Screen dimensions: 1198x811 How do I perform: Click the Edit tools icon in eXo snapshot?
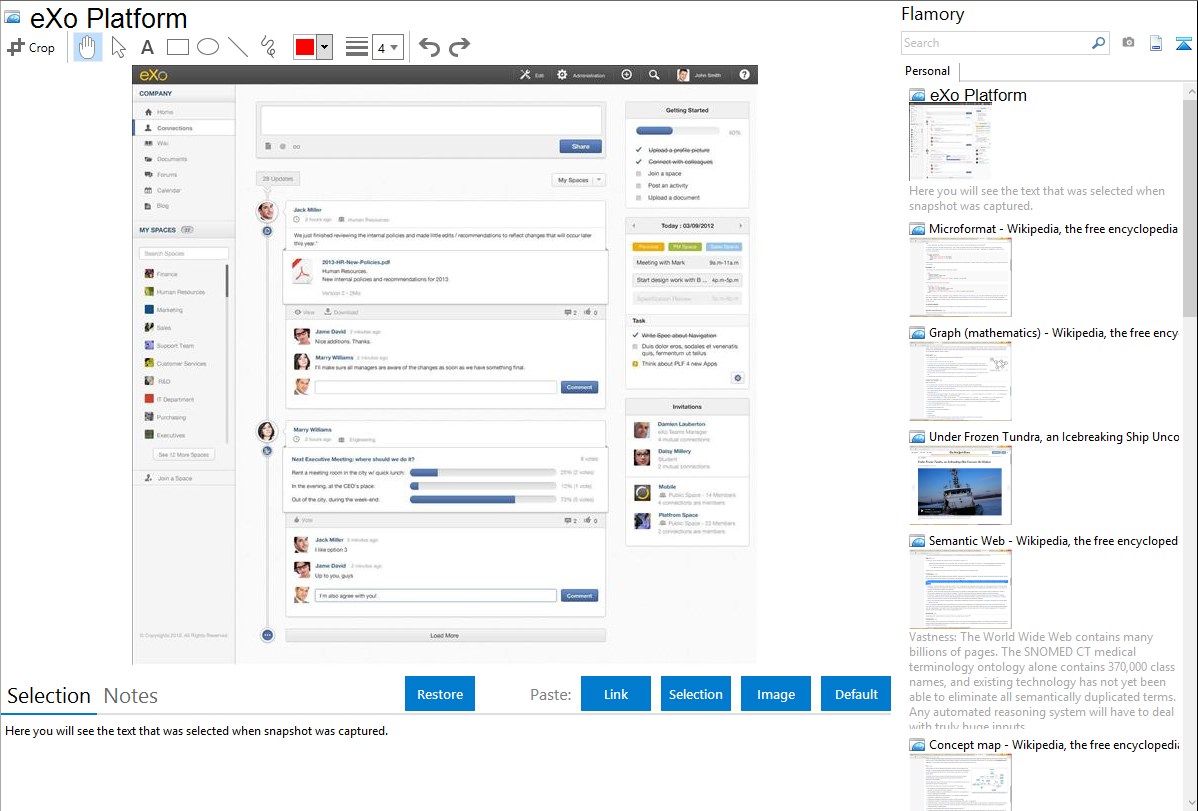[525, 75]
